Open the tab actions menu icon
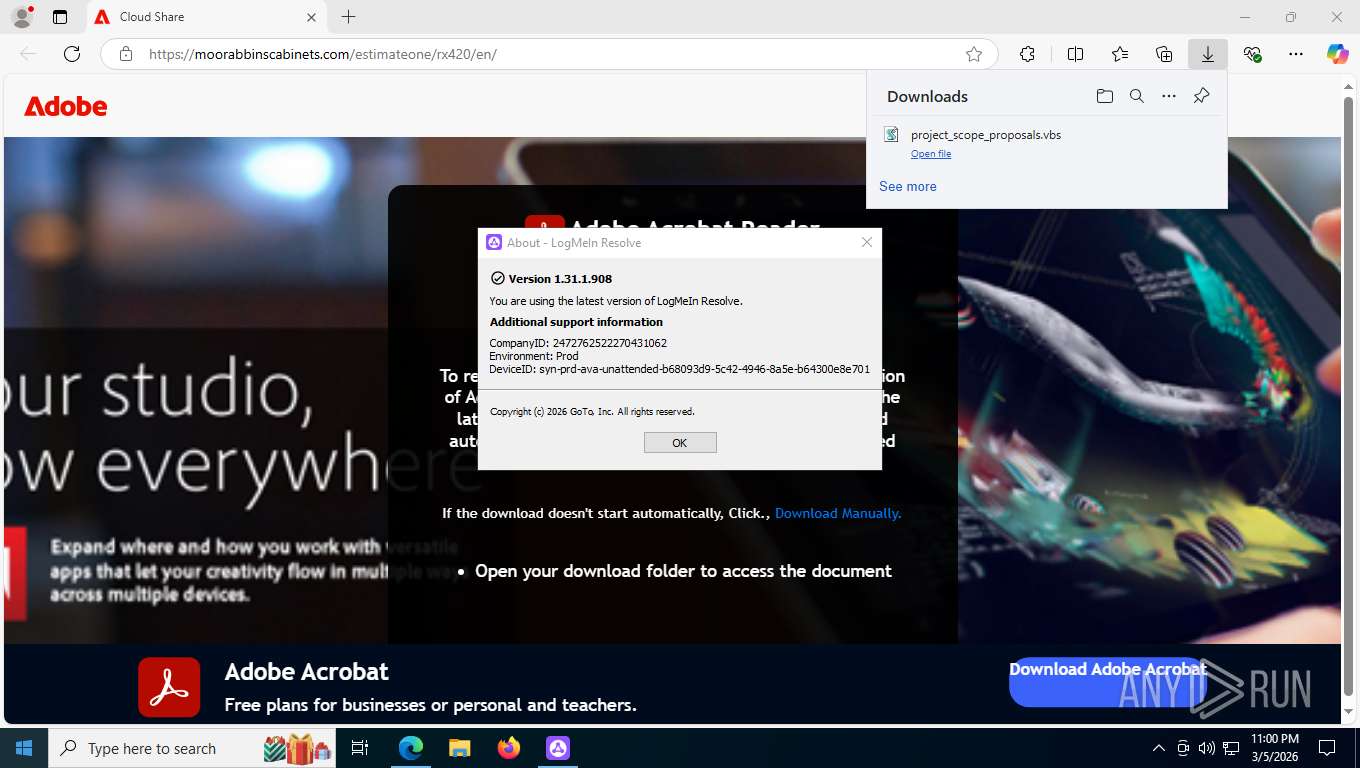The image size is (1360, 768). (60, 17)
